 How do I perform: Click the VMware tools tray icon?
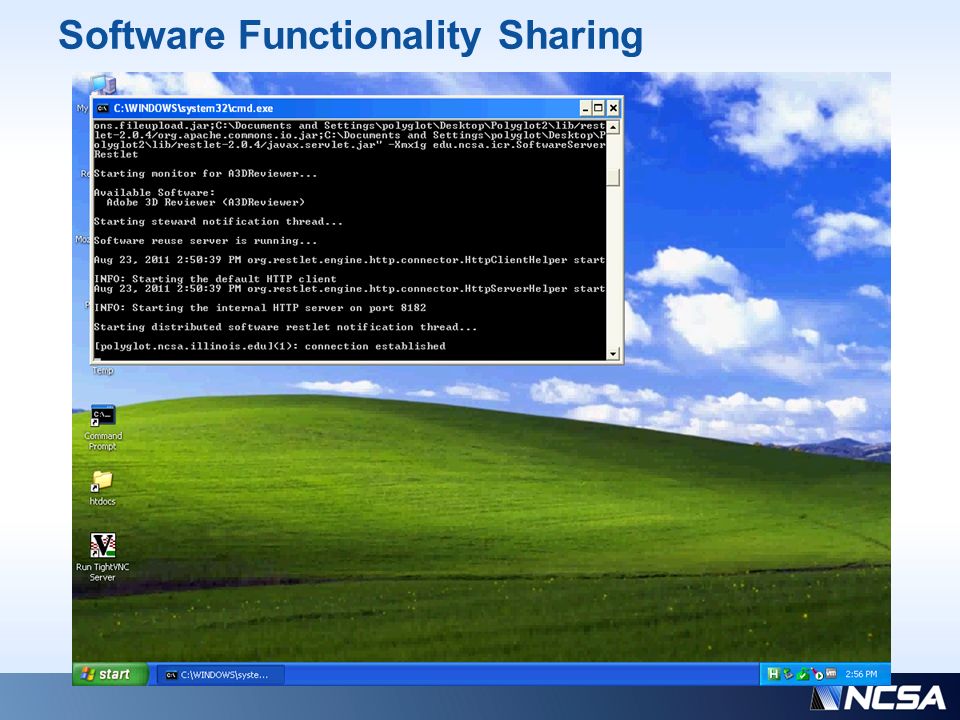click(x=831, y=673)
